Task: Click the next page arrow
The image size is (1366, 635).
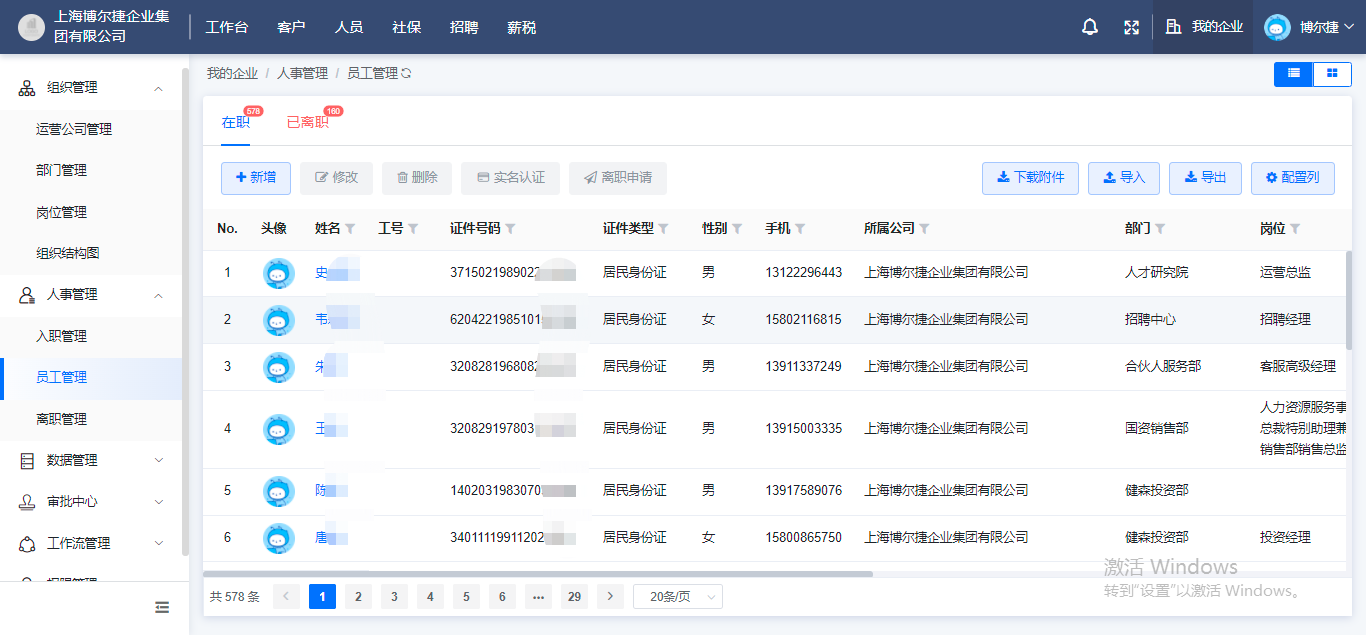Action: point(610,597)
